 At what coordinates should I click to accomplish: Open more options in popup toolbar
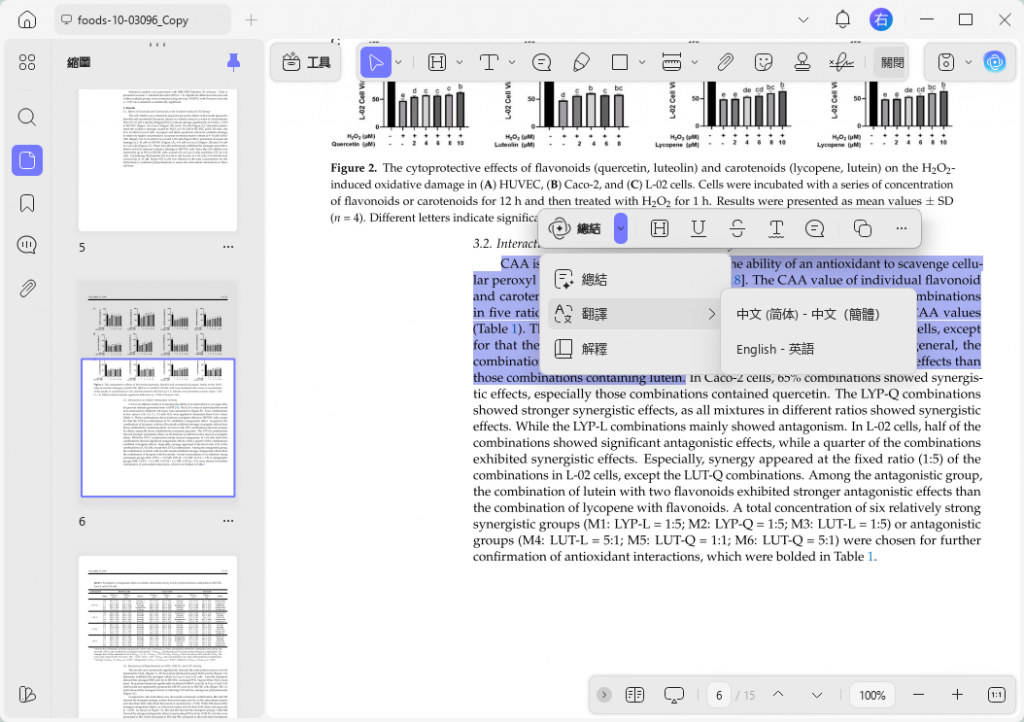(901, 228)
